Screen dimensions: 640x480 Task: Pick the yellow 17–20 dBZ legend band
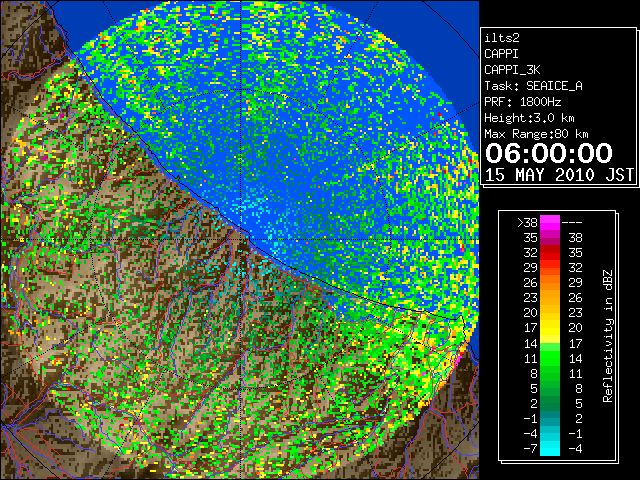coord(550,328)
